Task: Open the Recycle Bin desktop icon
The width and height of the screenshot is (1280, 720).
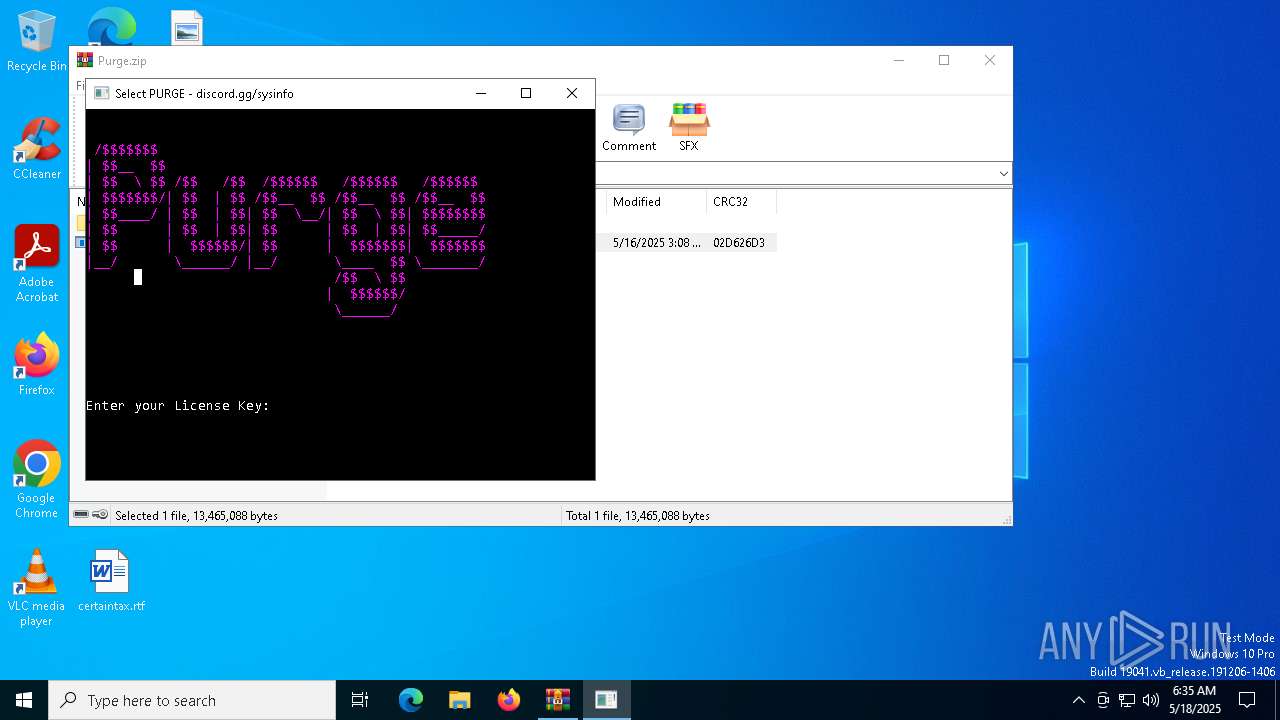Action: point(37,41)
